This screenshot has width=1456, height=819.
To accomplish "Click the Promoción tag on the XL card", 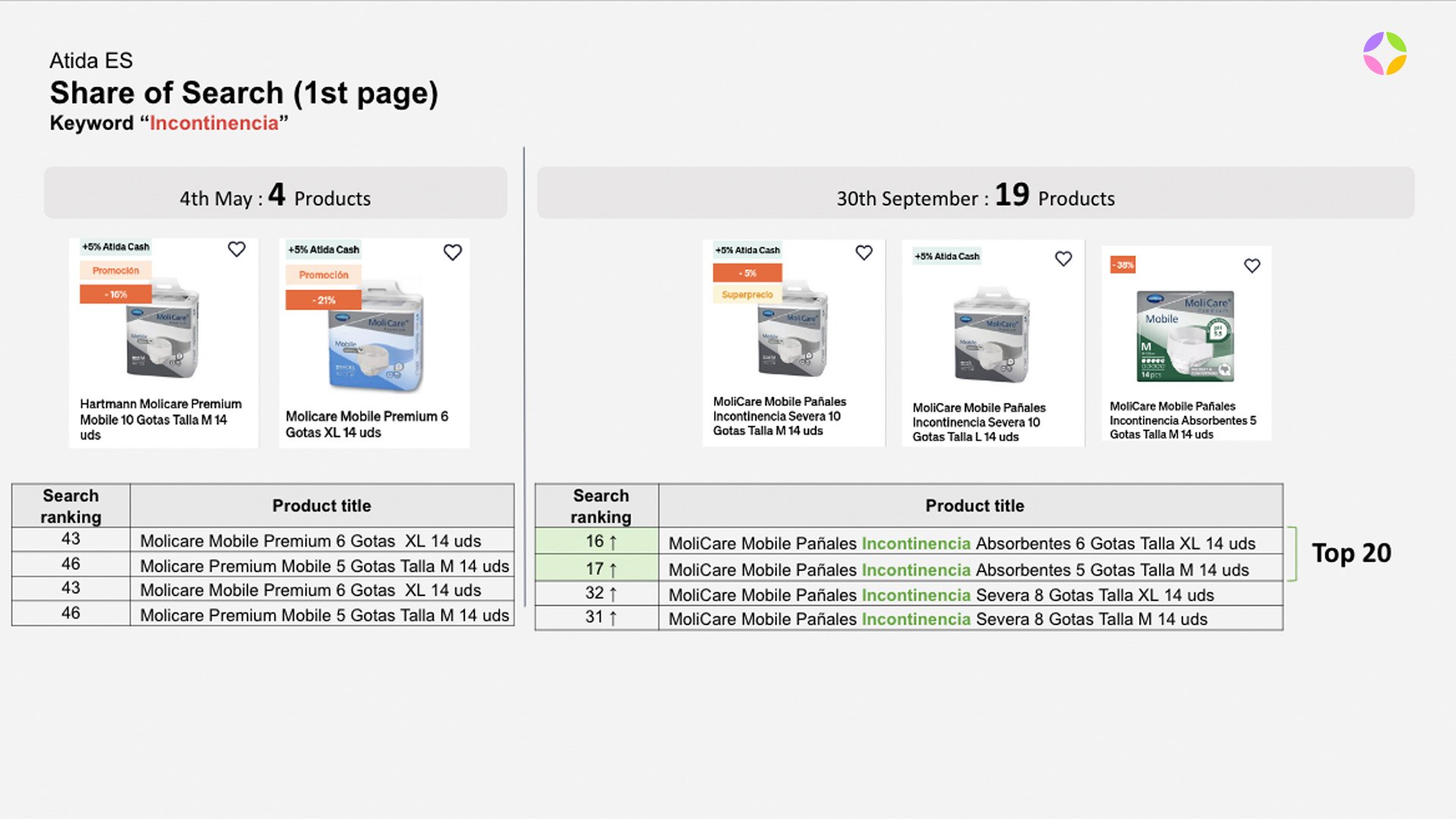I will coord(324,275).
